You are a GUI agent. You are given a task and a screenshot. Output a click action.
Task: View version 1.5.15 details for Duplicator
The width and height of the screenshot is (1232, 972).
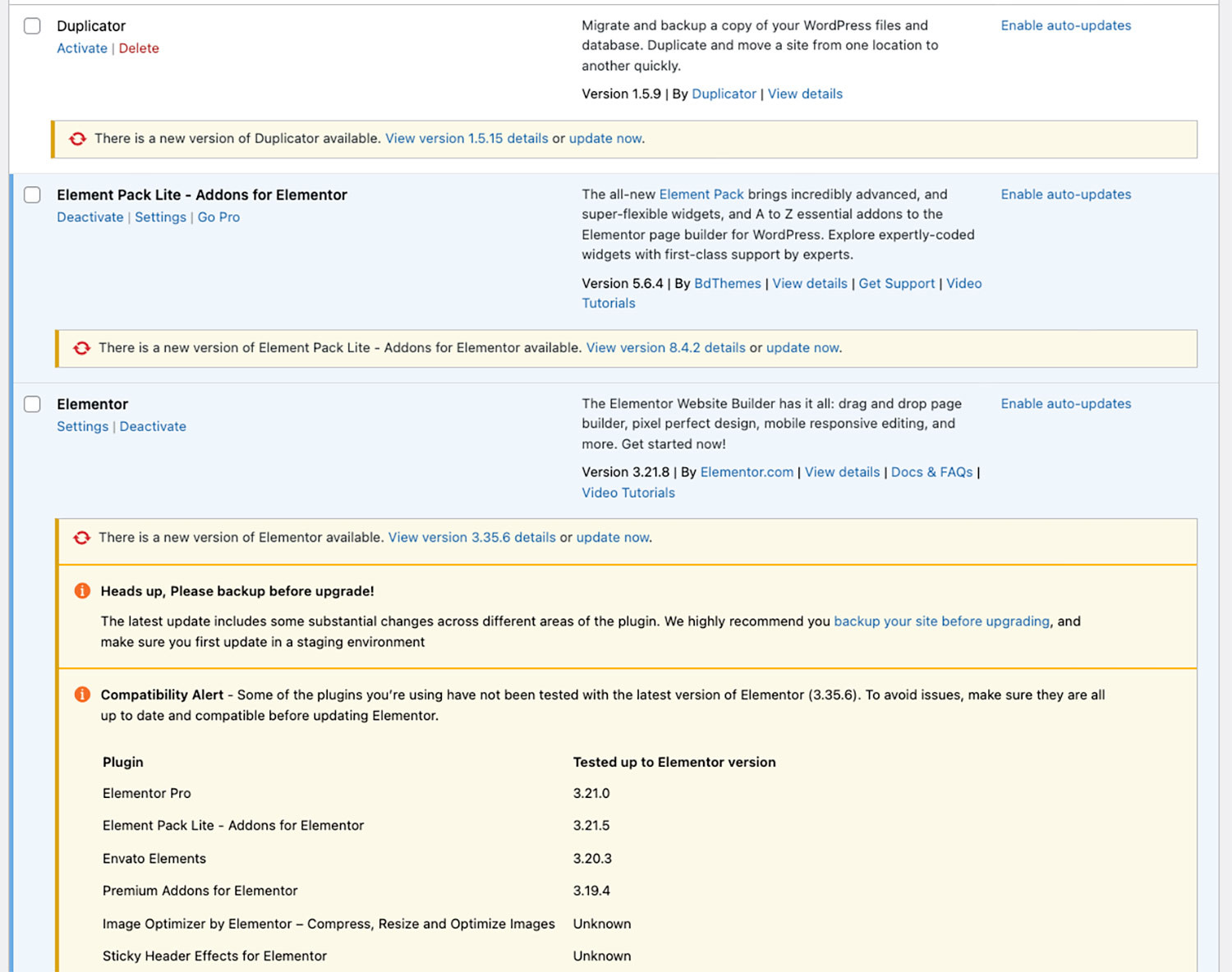pos(467,139)
